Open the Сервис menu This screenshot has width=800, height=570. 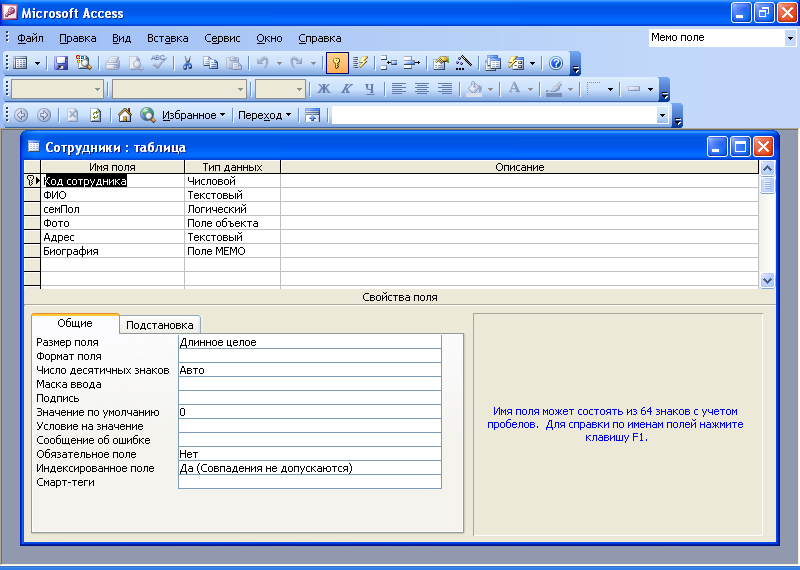pyautogui.click(x=222, y=38)
